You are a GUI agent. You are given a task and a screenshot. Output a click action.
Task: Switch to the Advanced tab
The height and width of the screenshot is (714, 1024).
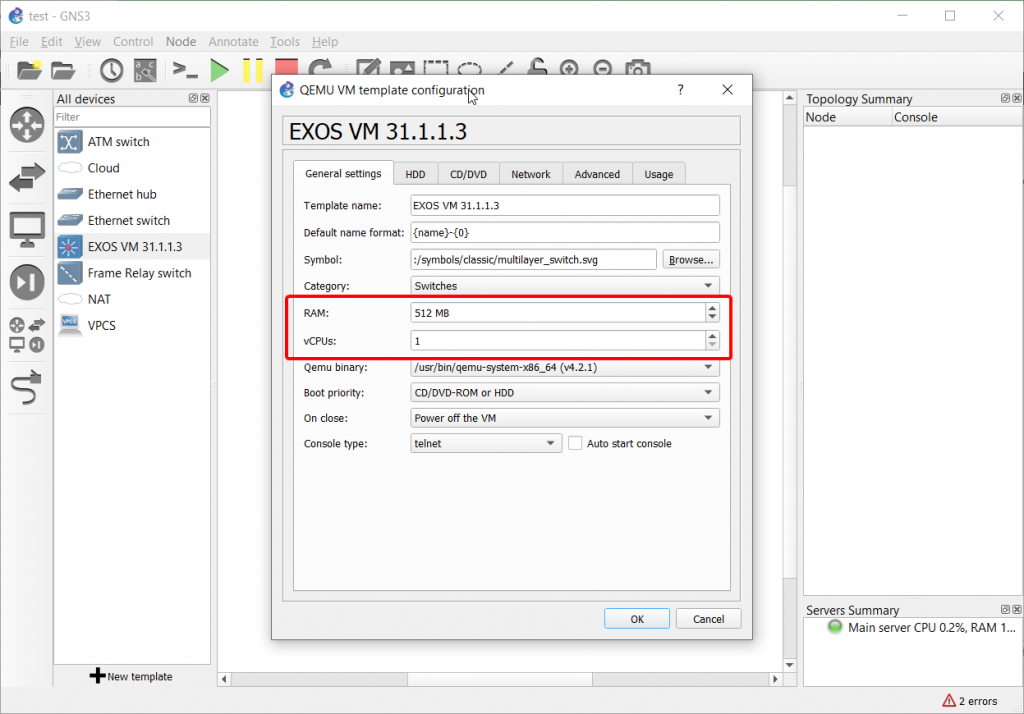coord(597,174)
